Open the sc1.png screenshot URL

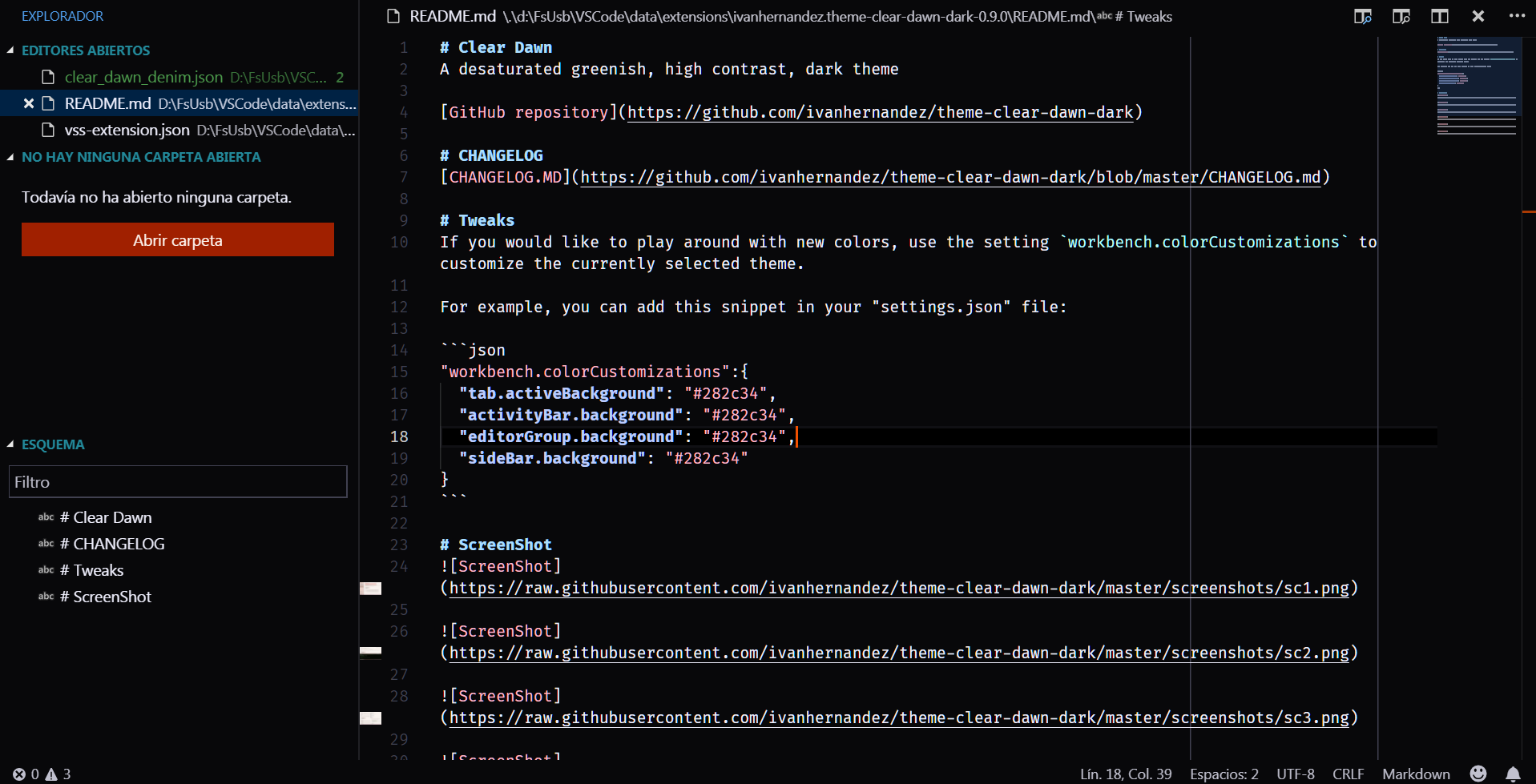899,588
